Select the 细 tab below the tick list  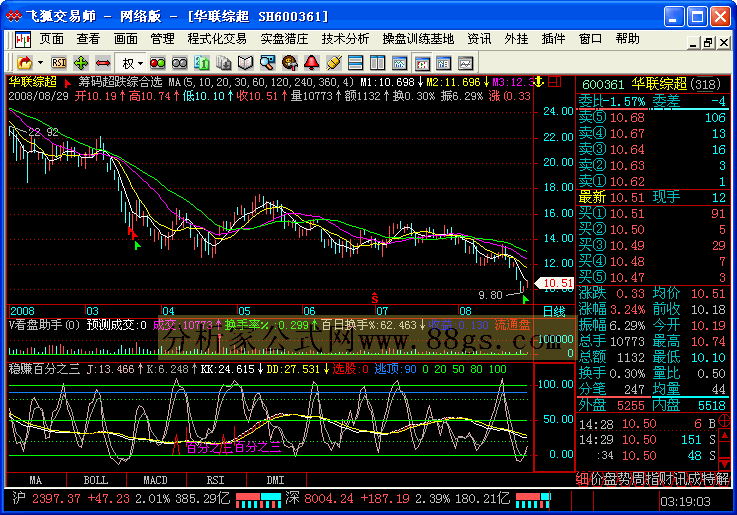point(582,479)
